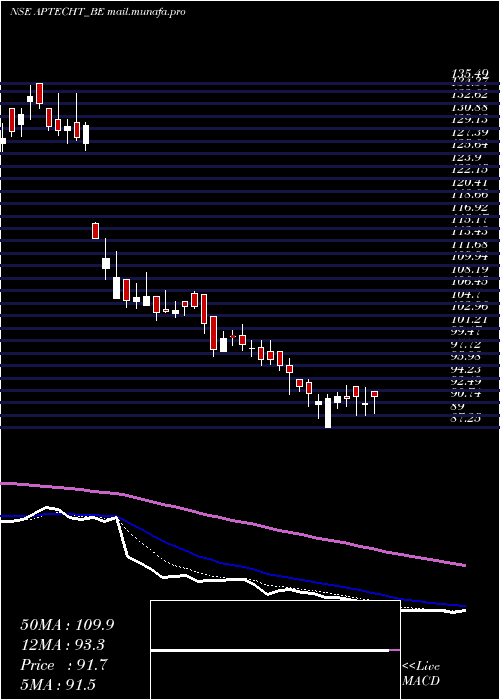Select the 127.39 price level label

[469, 133]
